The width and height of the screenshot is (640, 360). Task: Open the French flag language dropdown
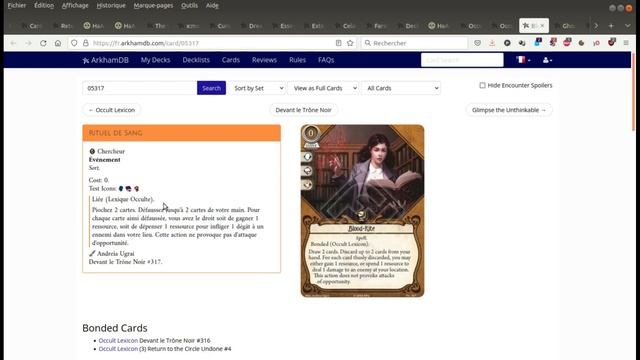[523, 60]
